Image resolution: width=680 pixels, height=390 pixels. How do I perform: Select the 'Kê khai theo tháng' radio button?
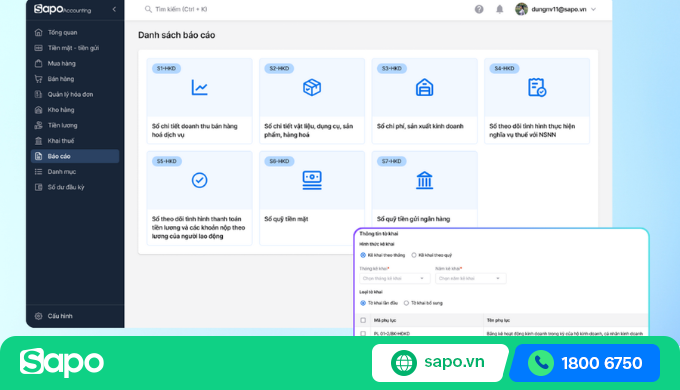pos(363,255)
